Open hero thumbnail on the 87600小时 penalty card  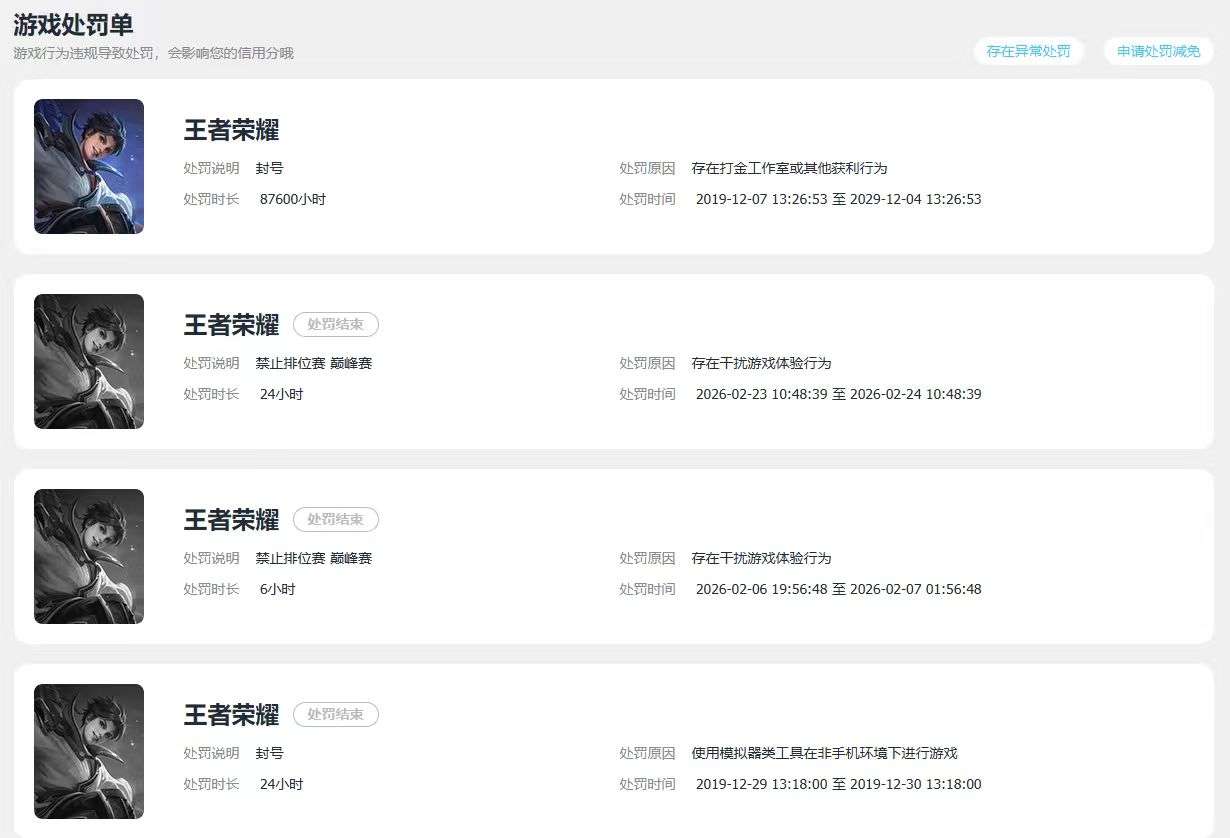pyautogui.click(x=89, y=166)
